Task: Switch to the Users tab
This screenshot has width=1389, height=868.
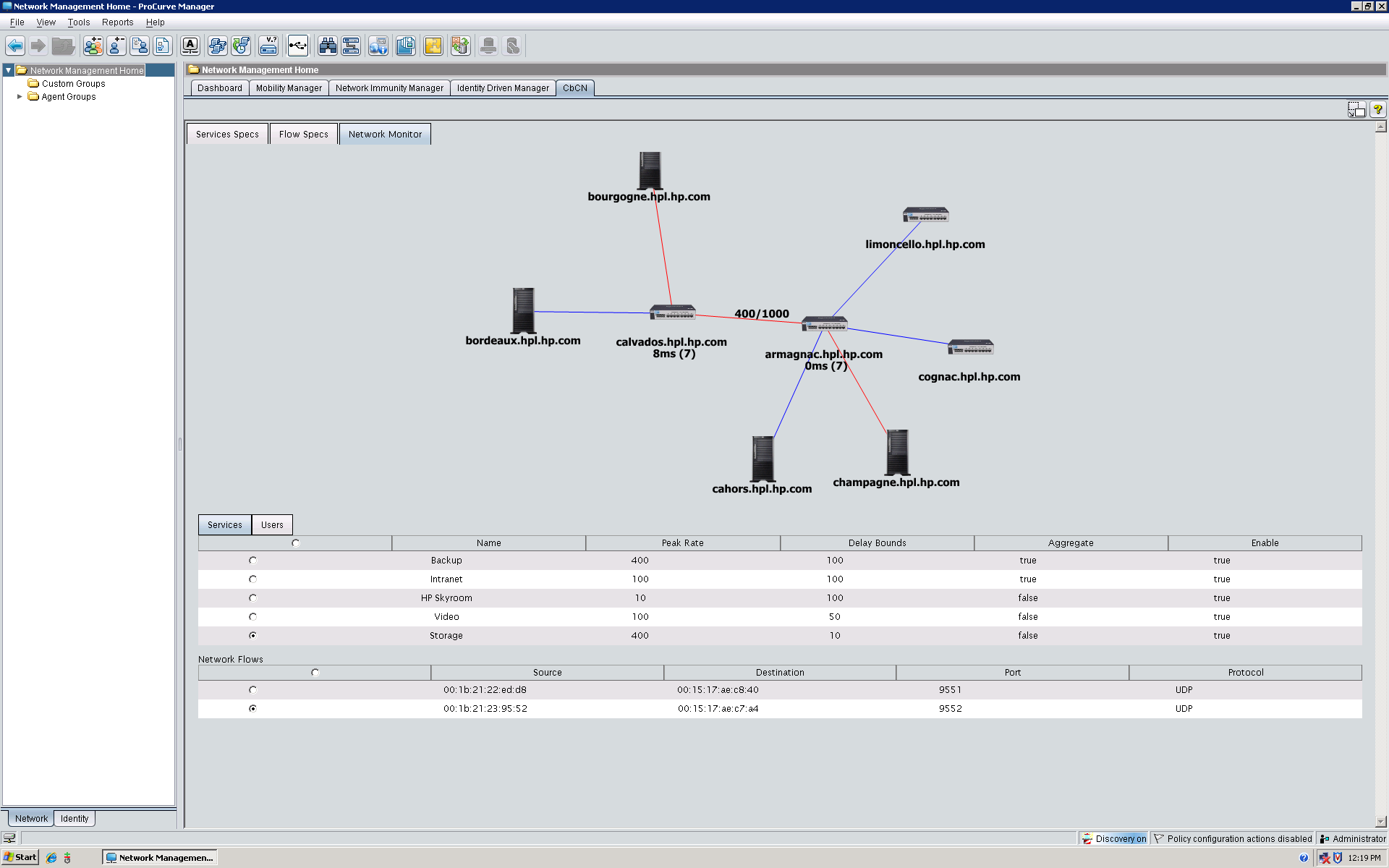Action: coord(272,525)
